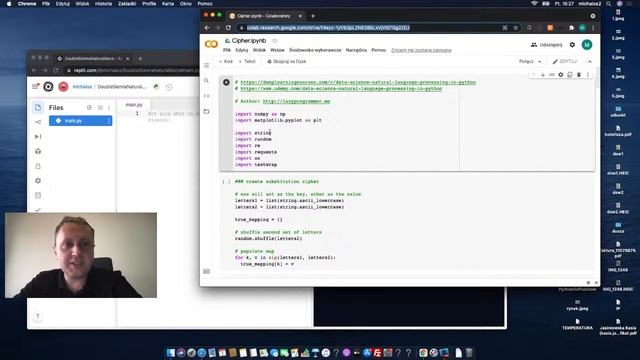Open the Wstaw menu in Colab
Screen dimensions: 640x360
click(x=277, y=50)
